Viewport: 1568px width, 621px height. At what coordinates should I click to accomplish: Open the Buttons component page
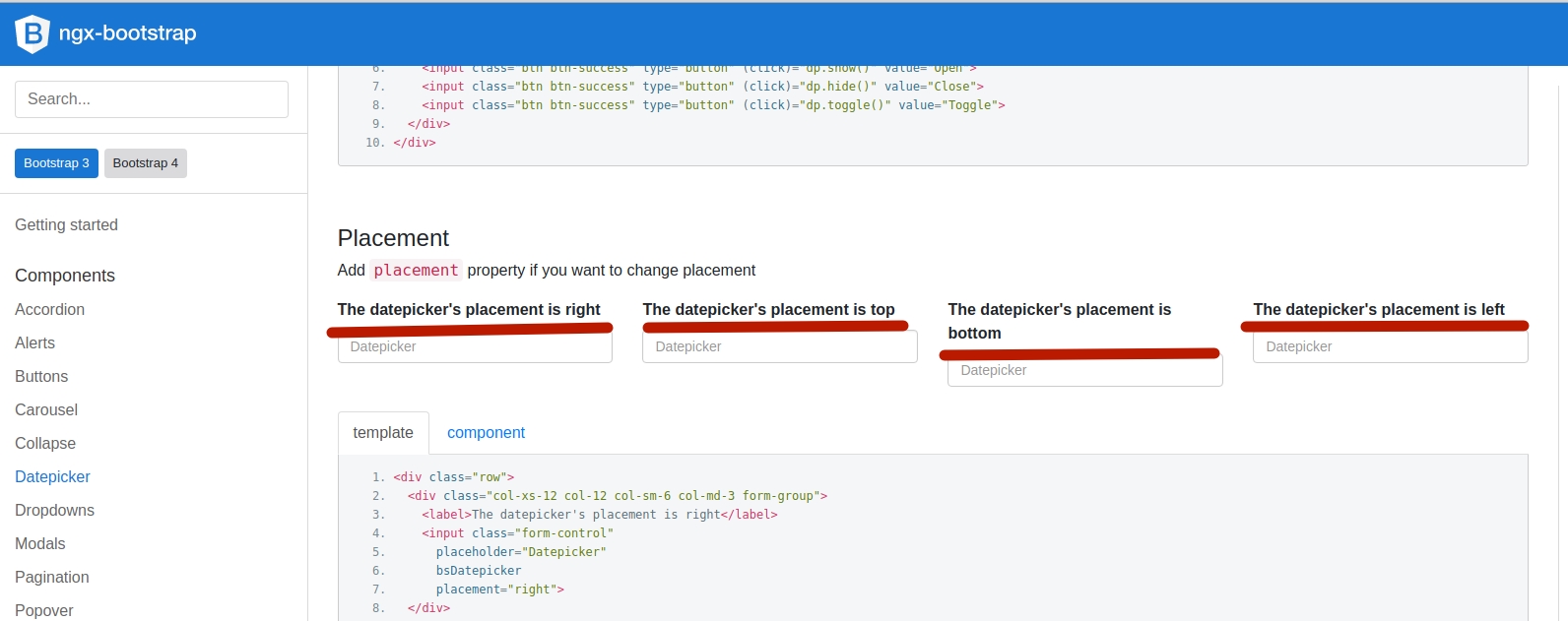tap(41, 377)
